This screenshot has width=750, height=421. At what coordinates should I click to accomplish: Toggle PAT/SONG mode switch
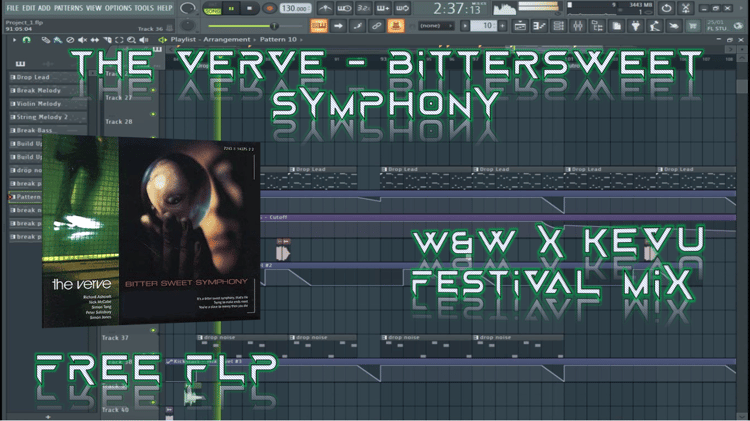pyautogui.click(x=212, y=9)
